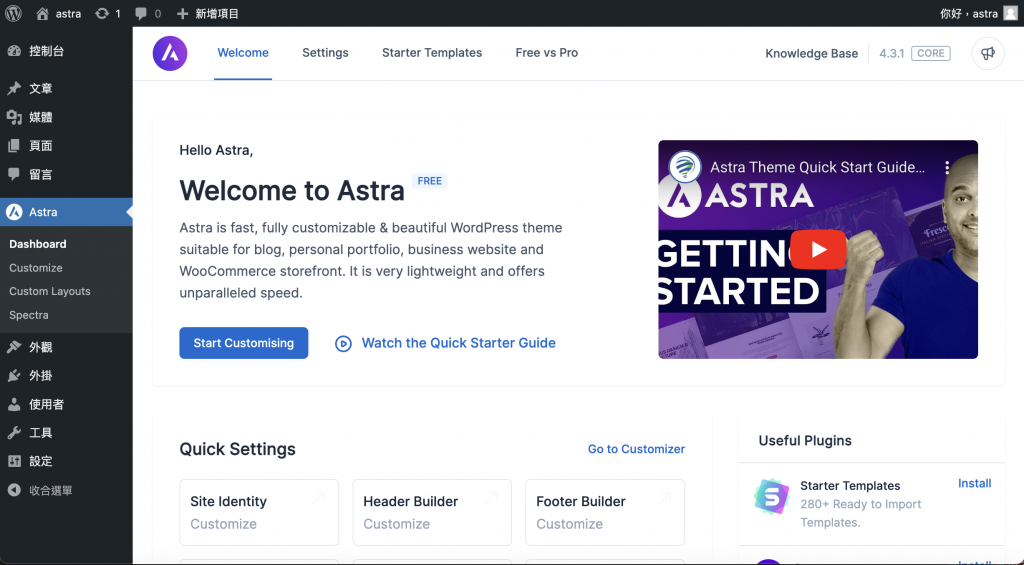
Task: Switch to the Welcome tab
Action: [243, 53]
